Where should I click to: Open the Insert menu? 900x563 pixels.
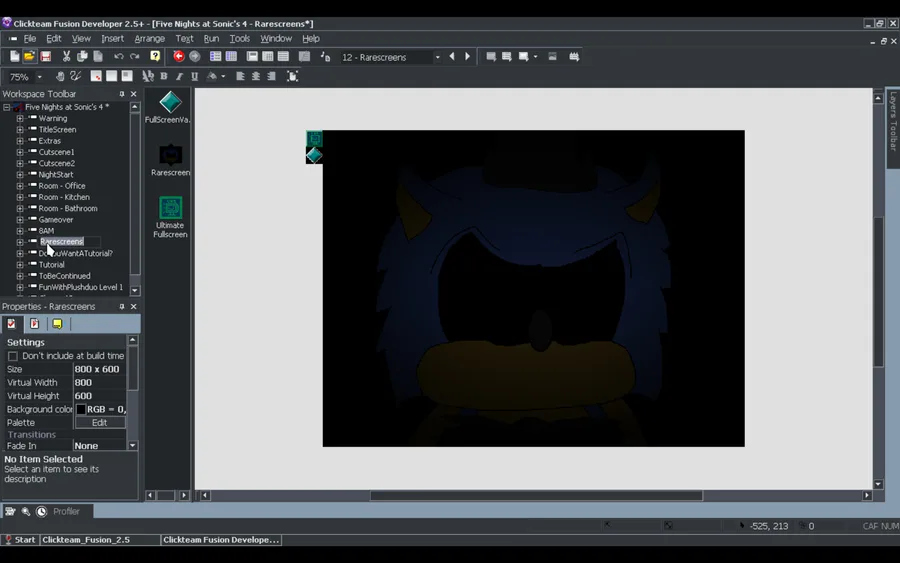pyautogui.click(x=112, y=38)
